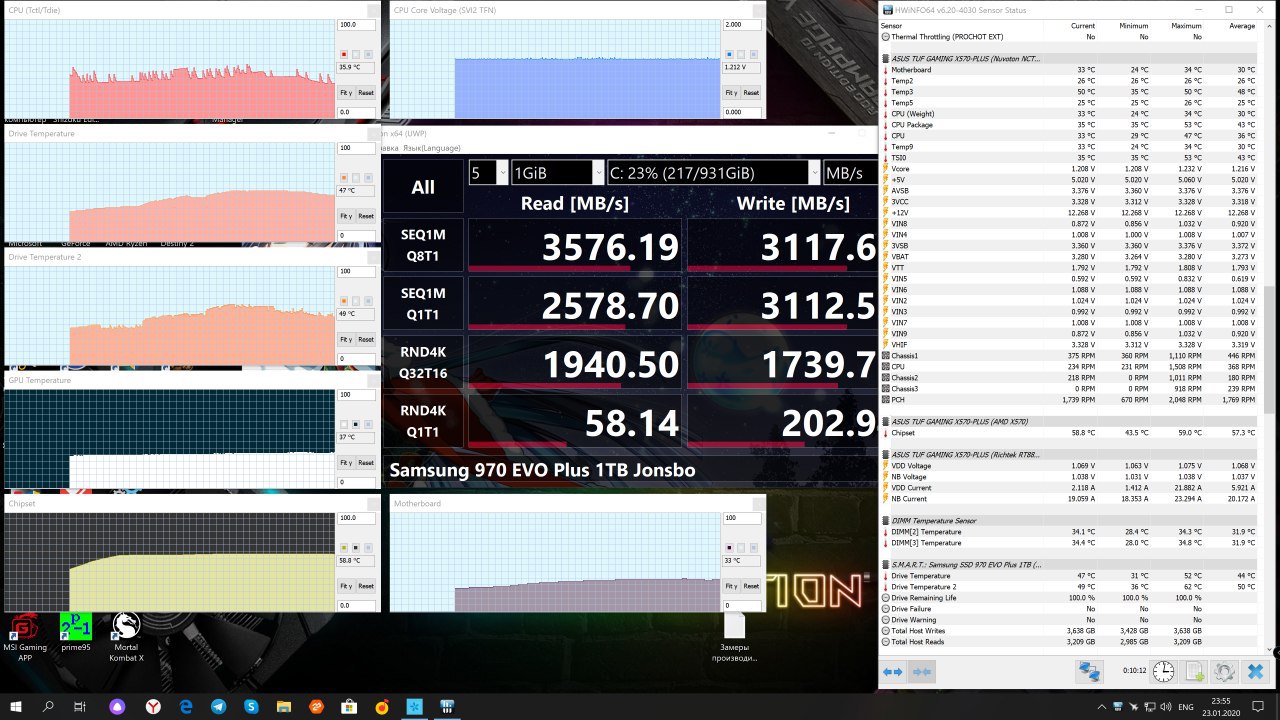Select Chipset 58.8 °C sensor row
The width and height of the screenshot is (1280, 720).
coord(1070,432)
